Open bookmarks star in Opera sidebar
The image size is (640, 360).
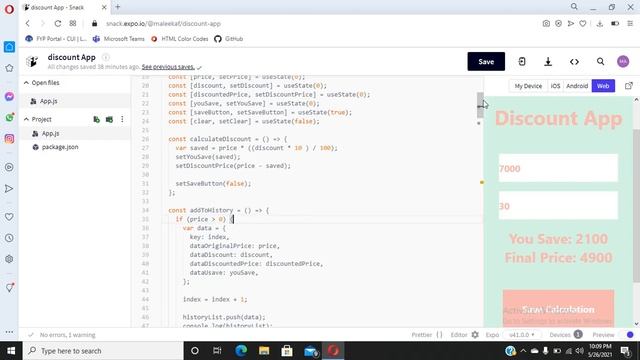pyautogui.click(x=9, y=68)
